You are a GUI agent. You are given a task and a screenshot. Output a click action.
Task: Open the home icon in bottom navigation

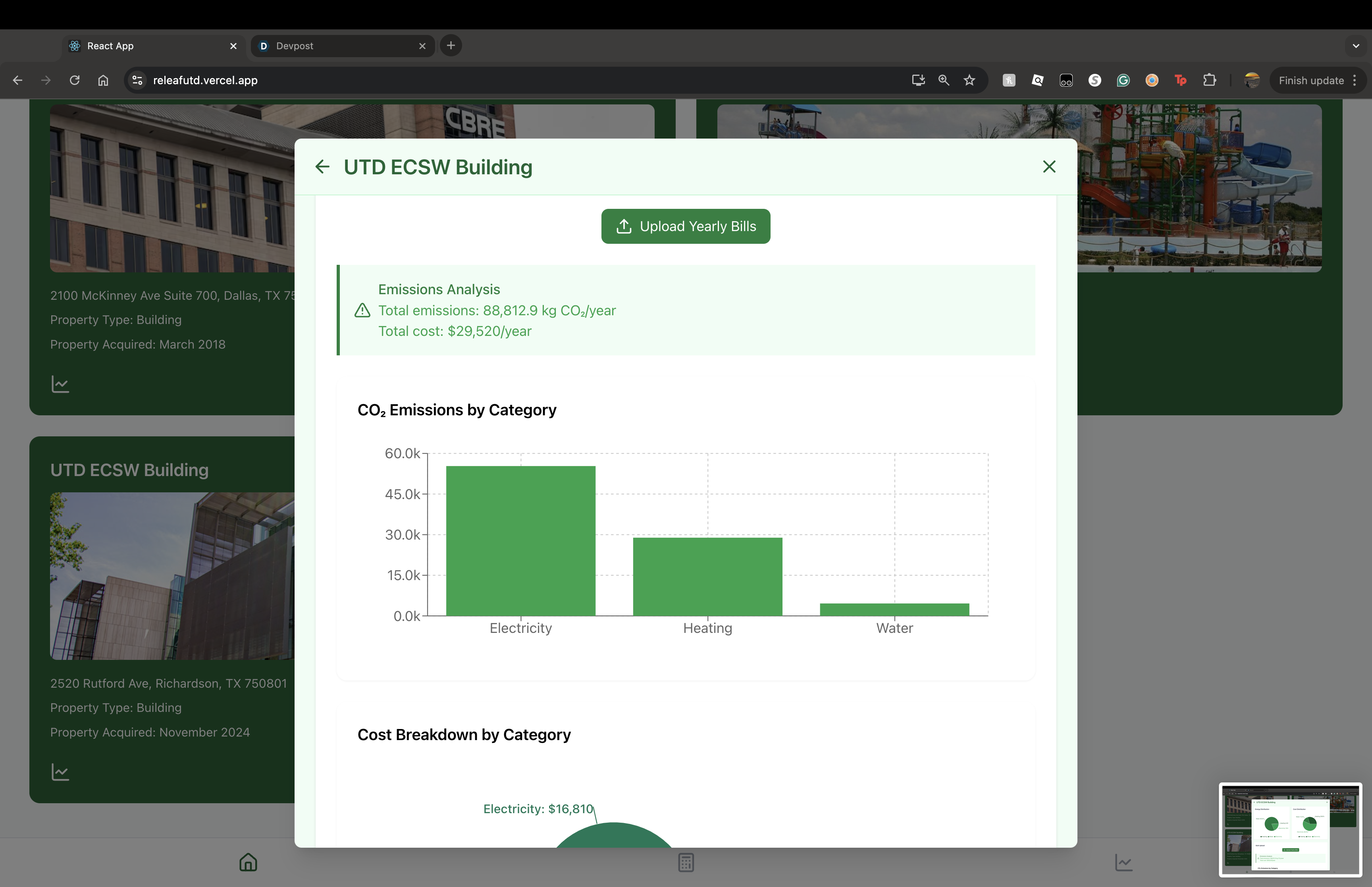tap(248, 862)
